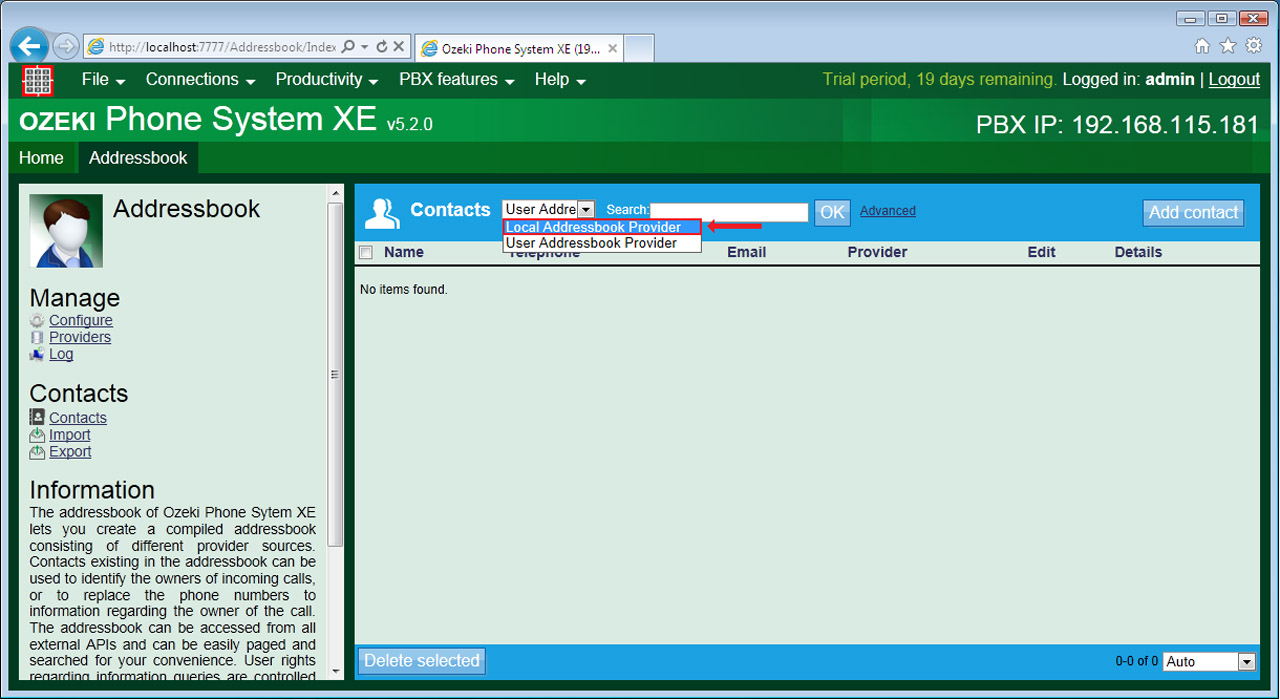This screenshot has width=1280, height=700.
Task: Open browser tools gear icon
Action: click(1253, 46)
